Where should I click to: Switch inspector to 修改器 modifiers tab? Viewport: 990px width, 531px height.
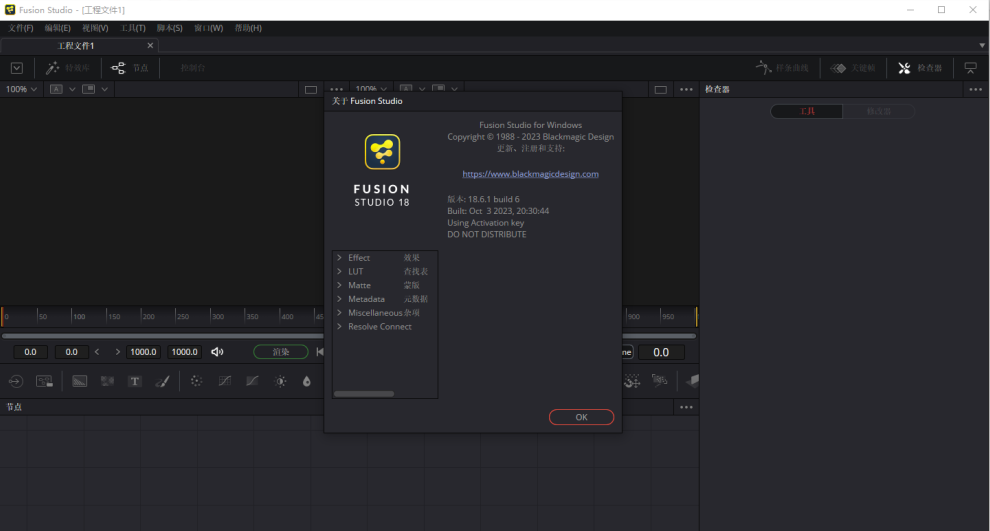(x=878, y=111)
